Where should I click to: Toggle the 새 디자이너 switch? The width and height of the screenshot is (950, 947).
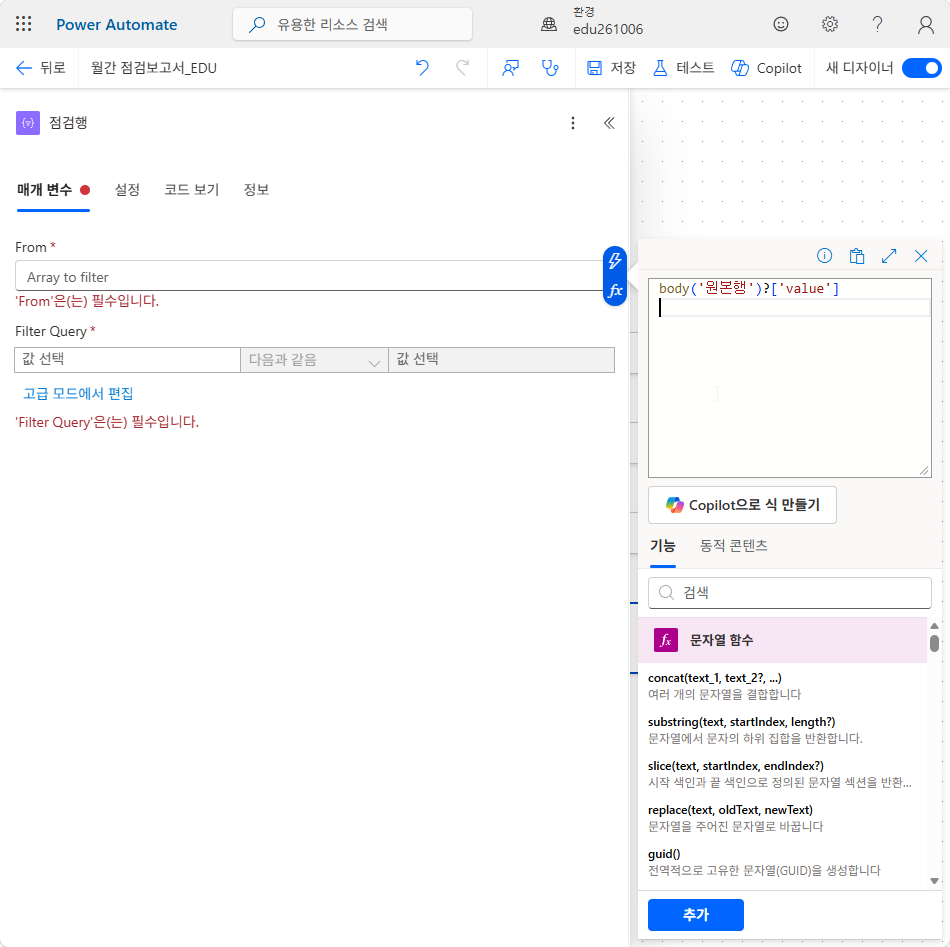(921, 68)
